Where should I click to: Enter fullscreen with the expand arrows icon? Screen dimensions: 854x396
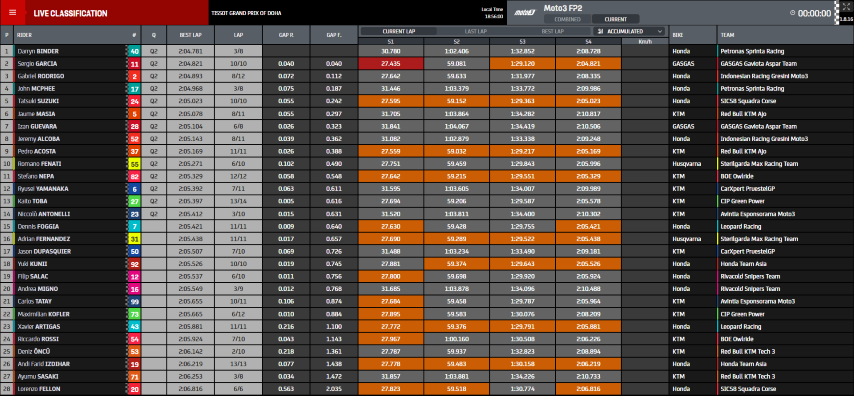(x=846, y=7)
